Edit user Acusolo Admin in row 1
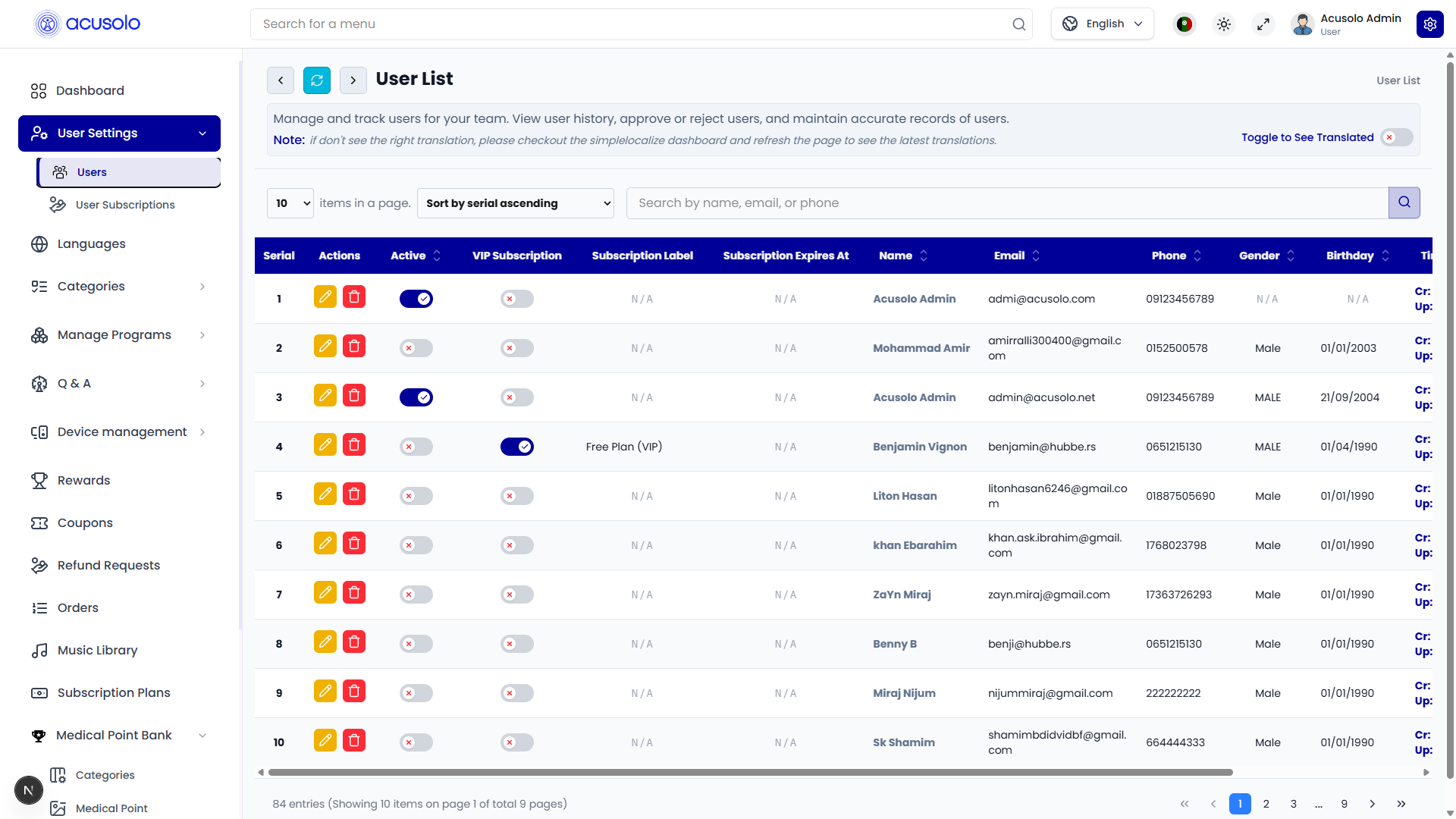 pos(325,297)
